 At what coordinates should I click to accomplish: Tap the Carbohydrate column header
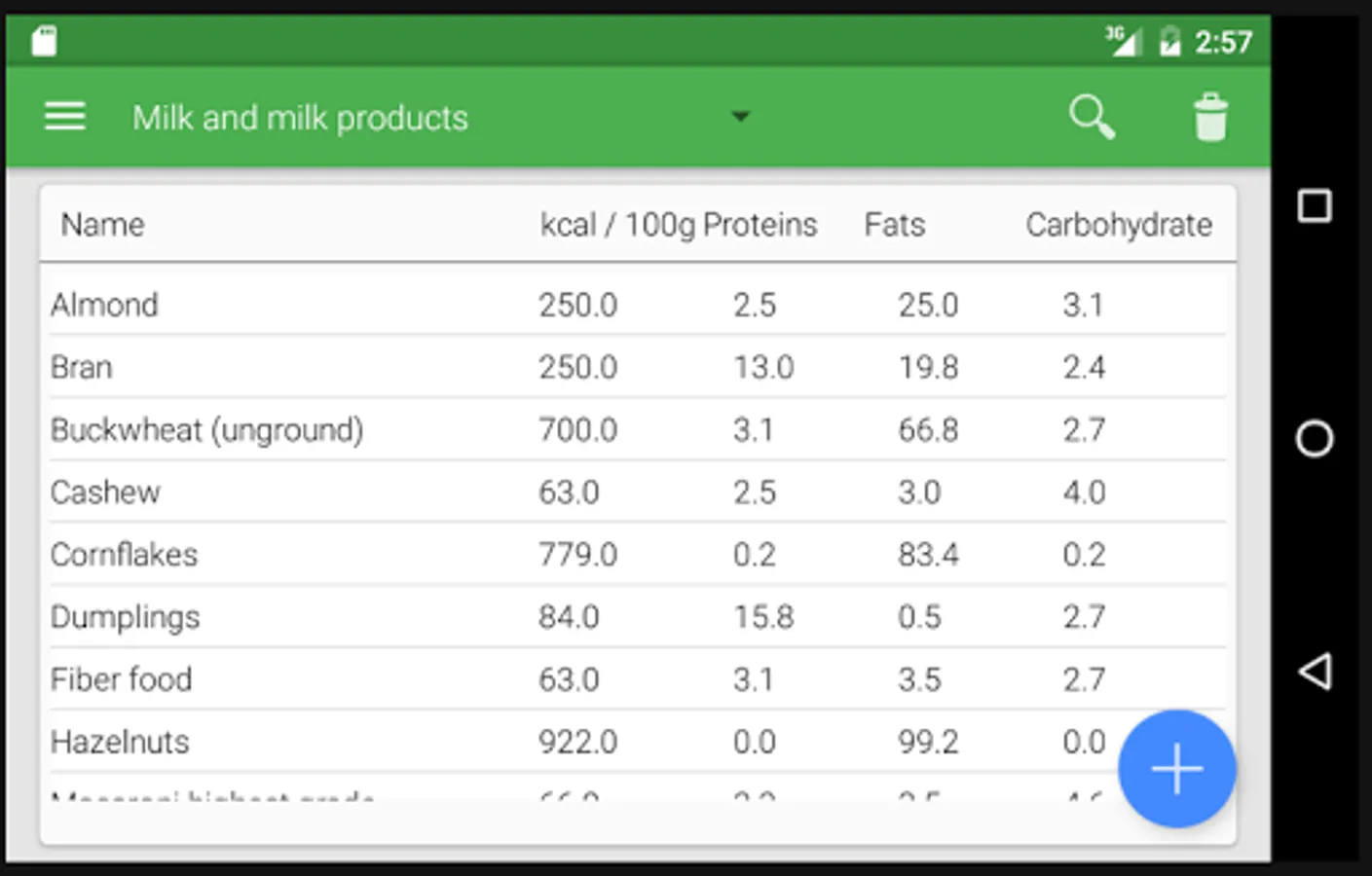point(1119,225)
